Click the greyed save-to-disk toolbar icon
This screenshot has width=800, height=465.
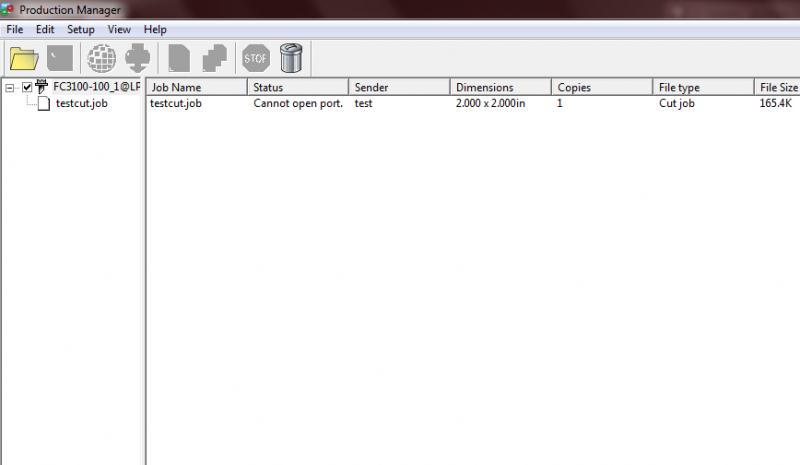(60, 58)
